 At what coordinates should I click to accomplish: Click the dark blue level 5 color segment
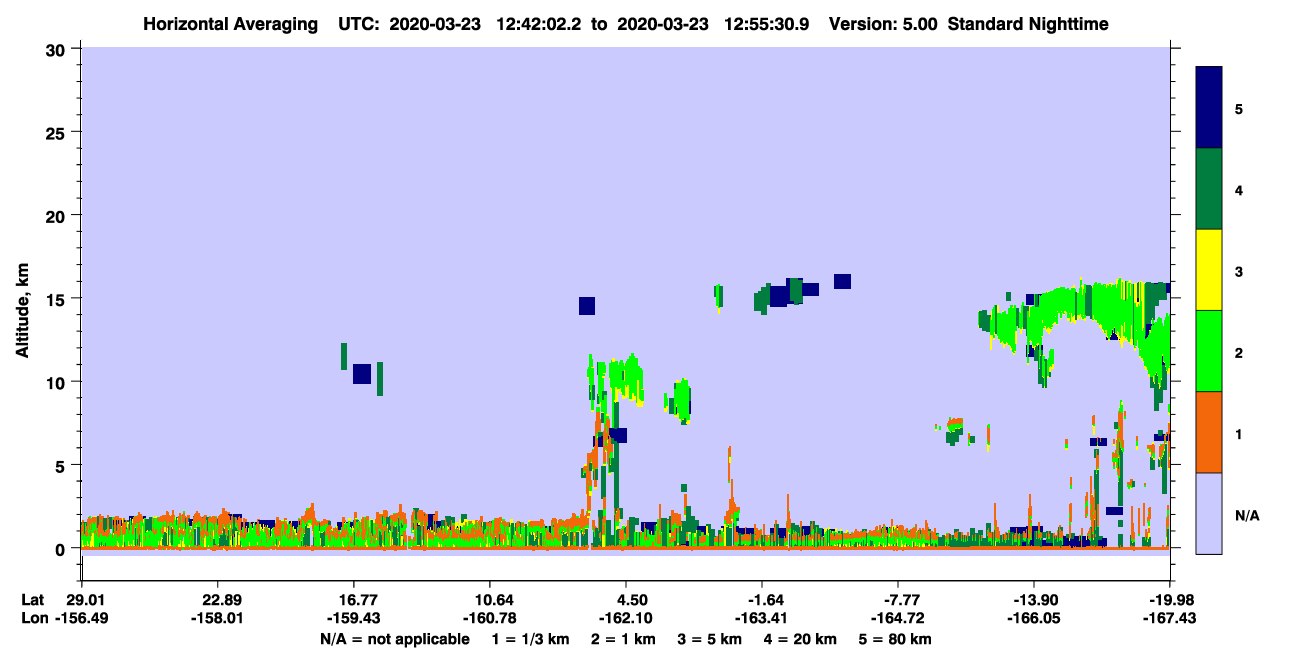[x=1209, y=108]
